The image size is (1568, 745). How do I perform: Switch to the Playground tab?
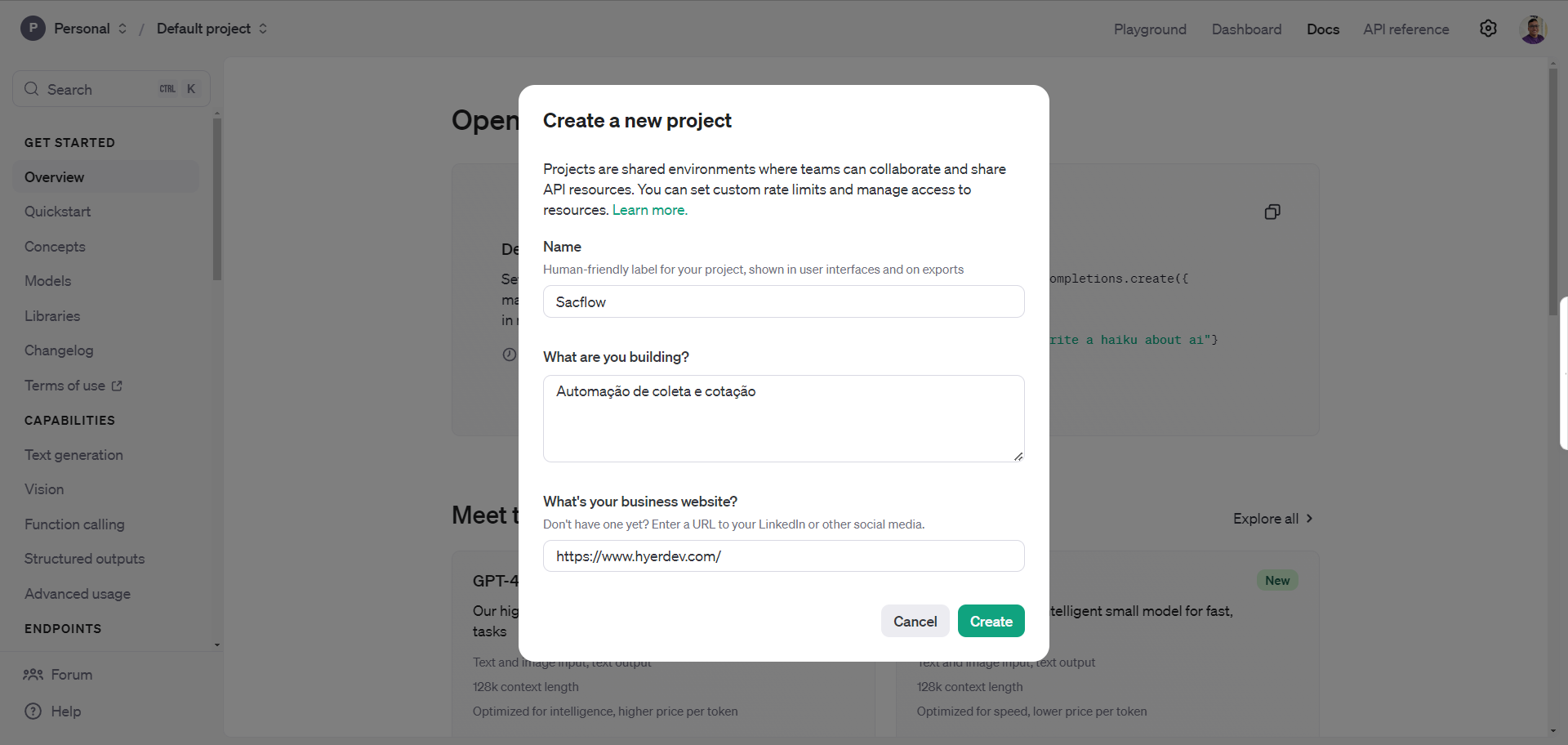coord(1150,29)
